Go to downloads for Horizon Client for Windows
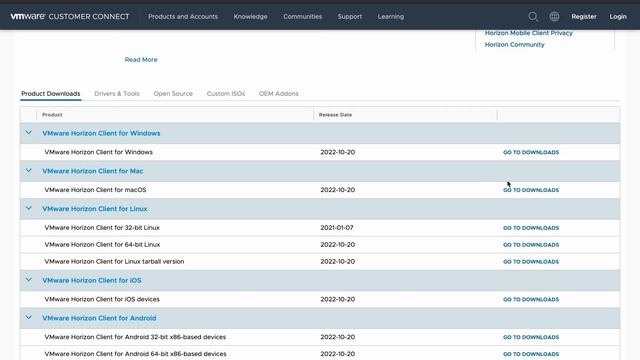Image resolution: width=640 pixels, height=360 pixels. [531, 152]
